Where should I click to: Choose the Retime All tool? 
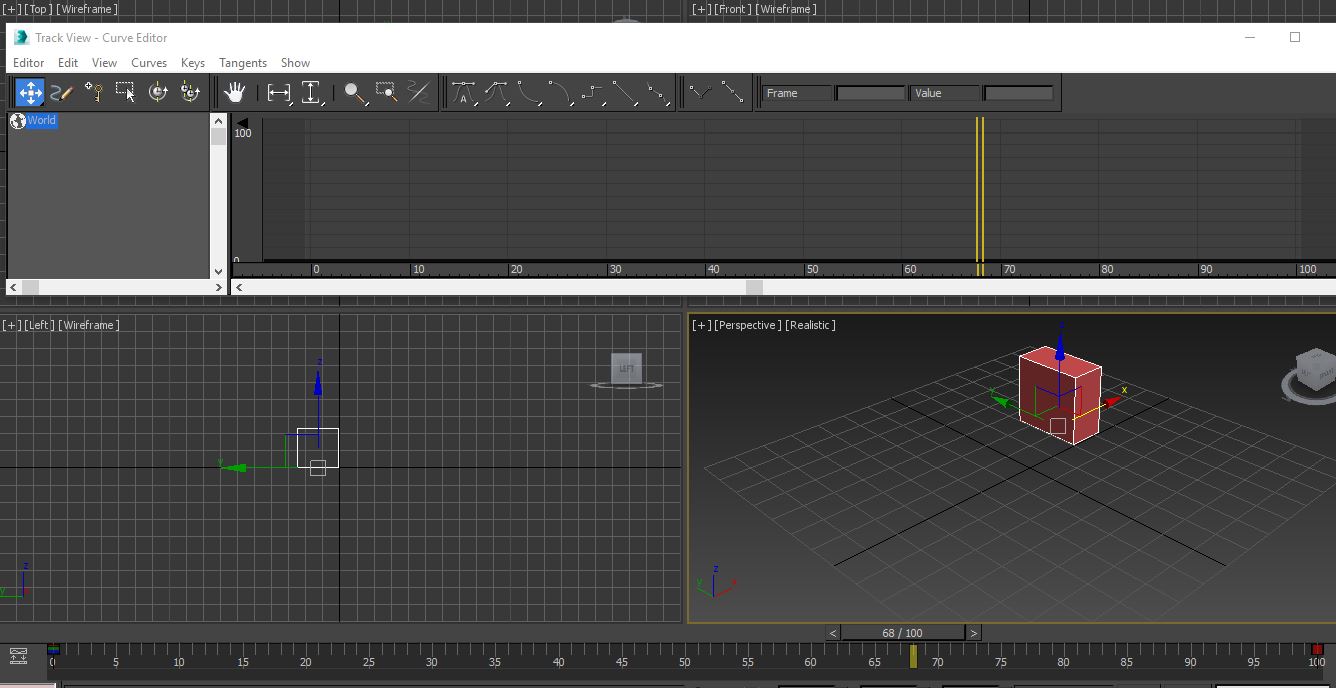pyautogui.click(x=190, y=93)
